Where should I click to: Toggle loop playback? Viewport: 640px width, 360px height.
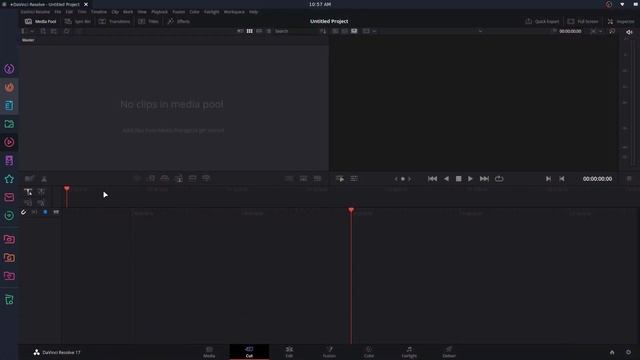coord(499,179)
